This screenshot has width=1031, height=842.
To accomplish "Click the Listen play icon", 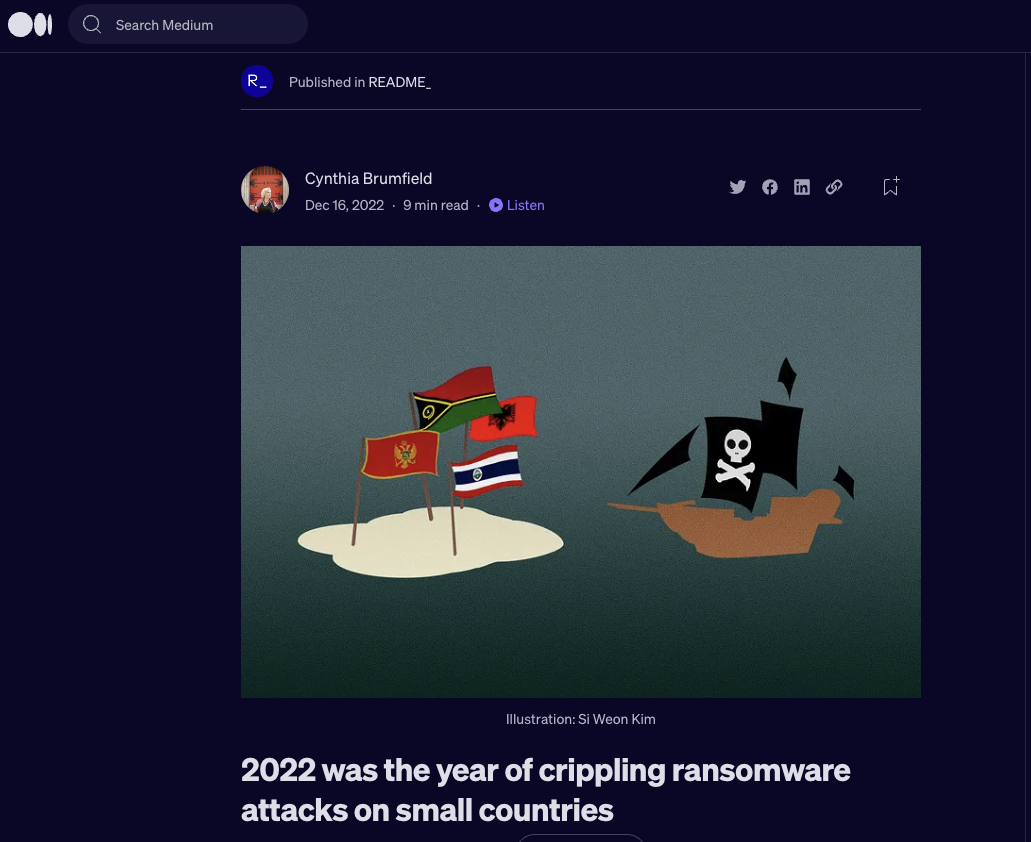I will coord(496,205).
